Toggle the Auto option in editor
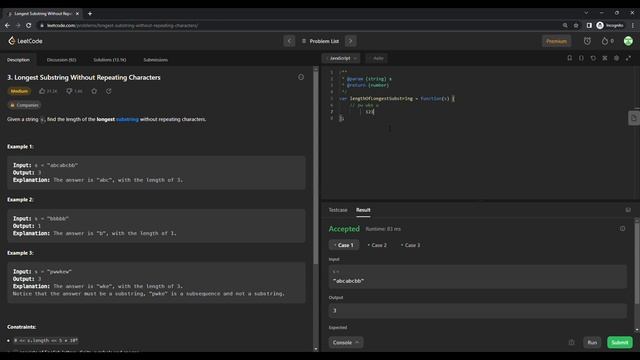The width and height of the screenshot is (640, 360). 376,58
